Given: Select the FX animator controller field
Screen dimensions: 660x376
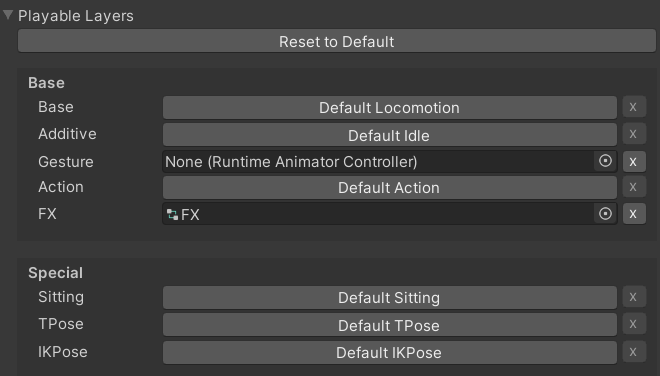Looking at the screenshot, I should click(x=390, y=214).
